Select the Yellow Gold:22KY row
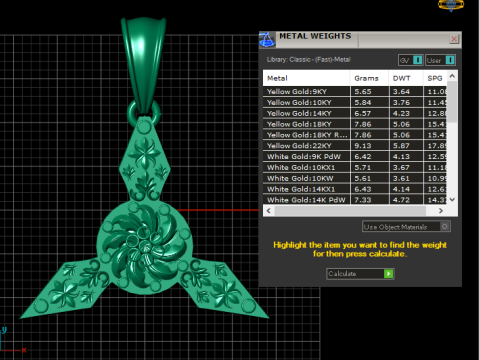Screen dimensions: 480x360 pos(355,146)
